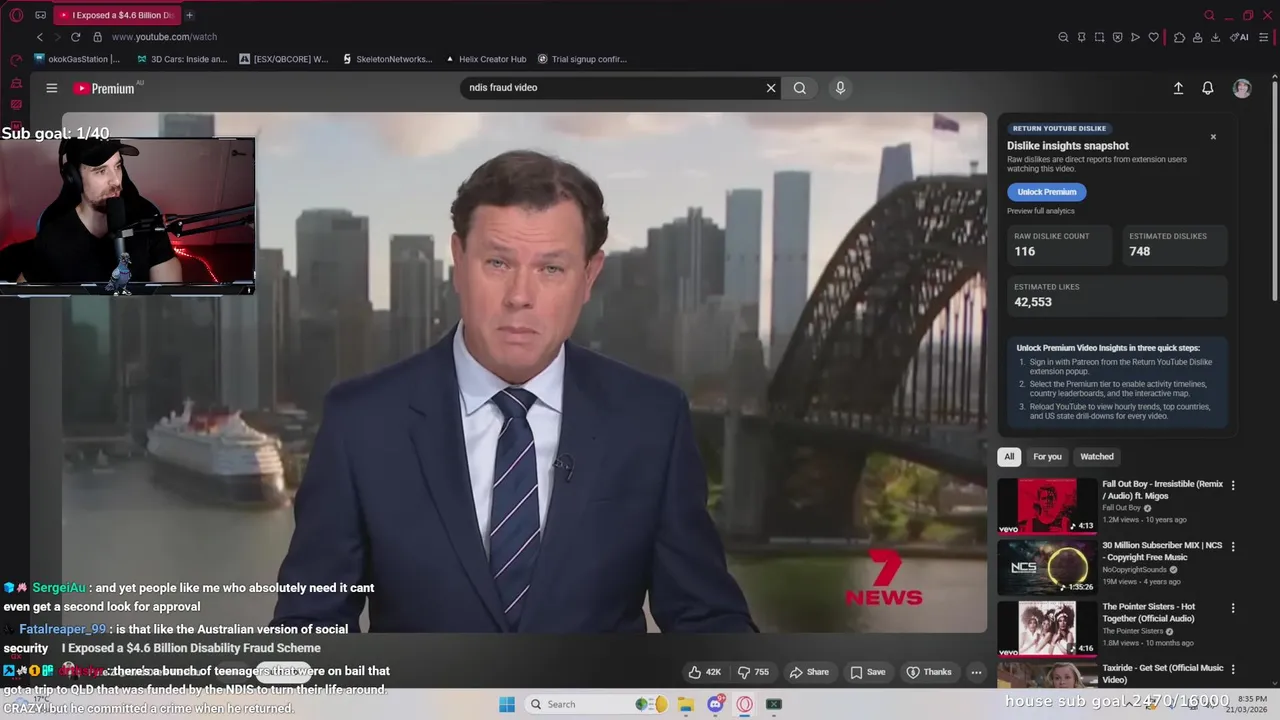This screenshot has width=1280, height=720.
Task: Open the browser profile account icon
Action: 1197,37
